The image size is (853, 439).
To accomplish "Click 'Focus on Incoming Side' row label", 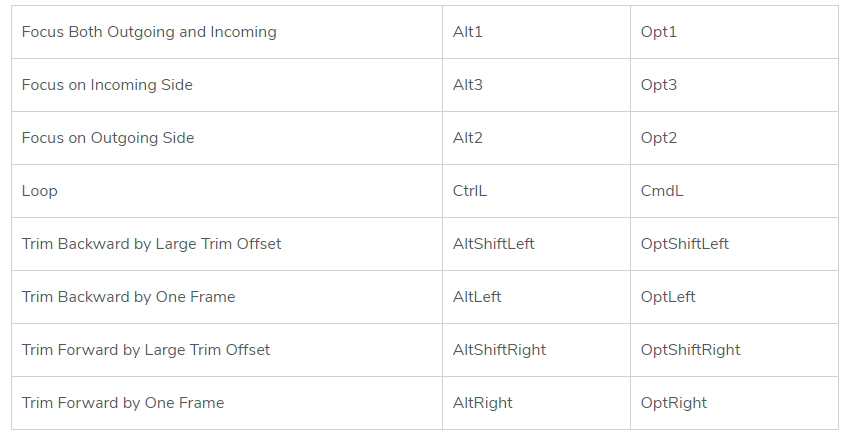I will (107, 85).
